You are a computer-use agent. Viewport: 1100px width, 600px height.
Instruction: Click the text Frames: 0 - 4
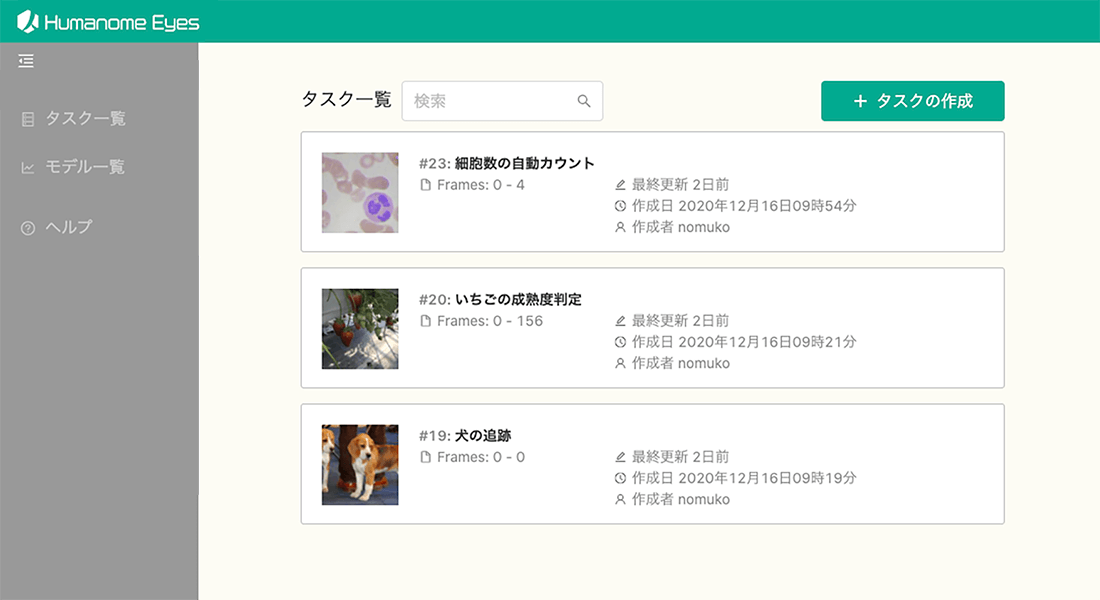[x=481, y=185]
